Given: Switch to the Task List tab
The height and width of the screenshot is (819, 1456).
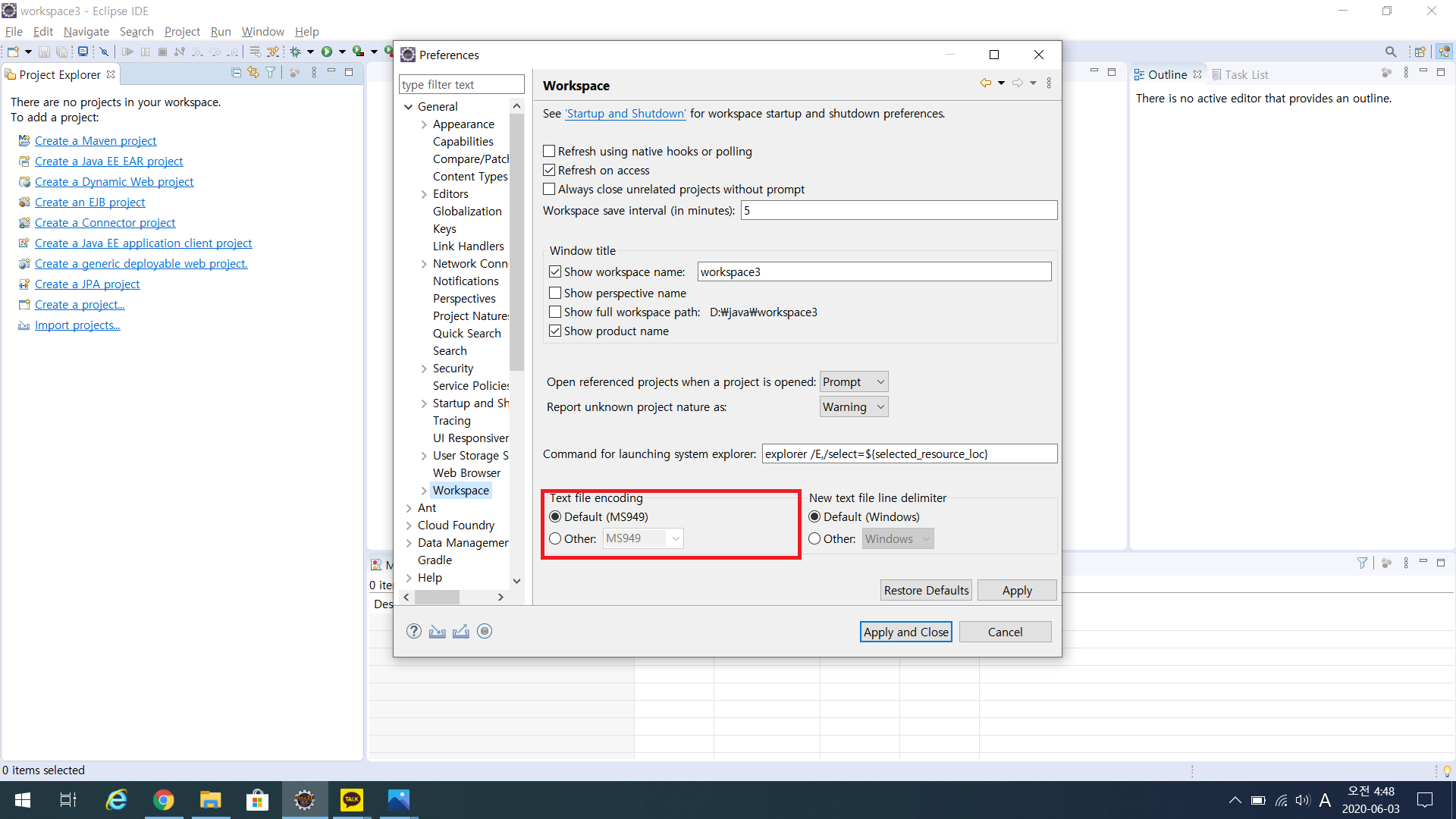Looking at the screenshot, I should pos(1240,74).
